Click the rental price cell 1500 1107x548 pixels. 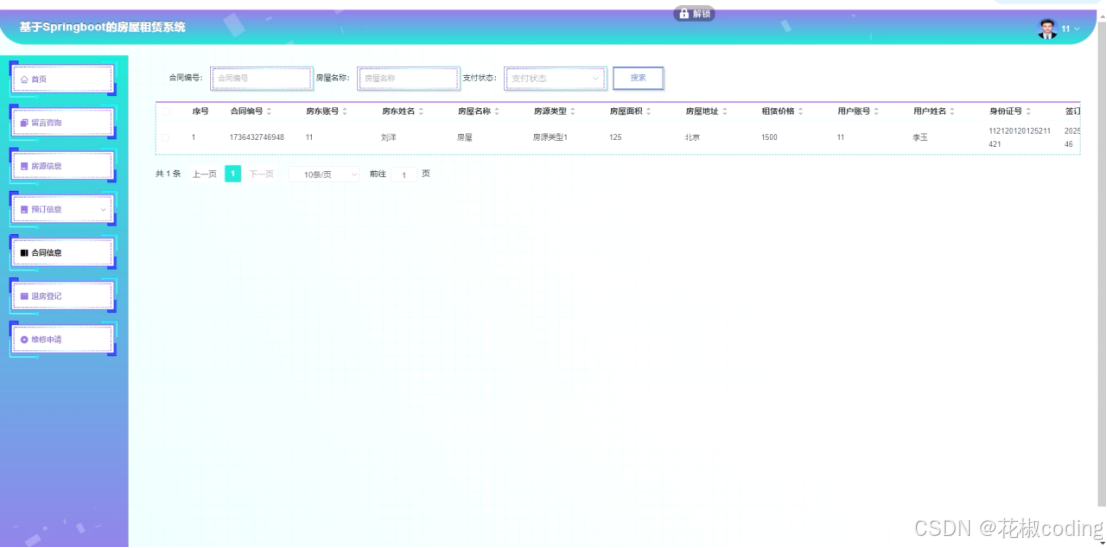[x=769, y=138]
